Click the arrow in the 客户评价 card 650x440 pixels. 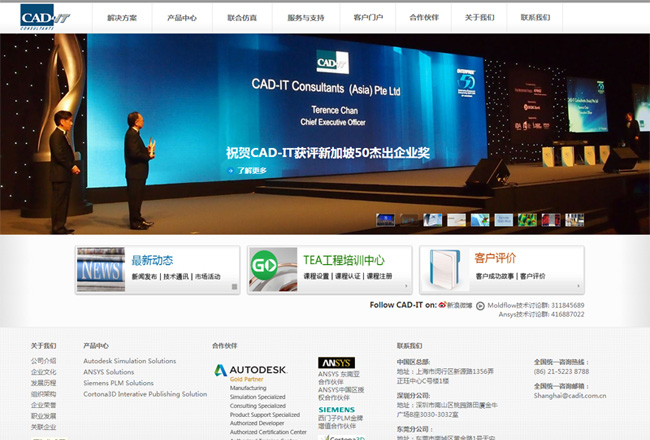pos(578,286)
